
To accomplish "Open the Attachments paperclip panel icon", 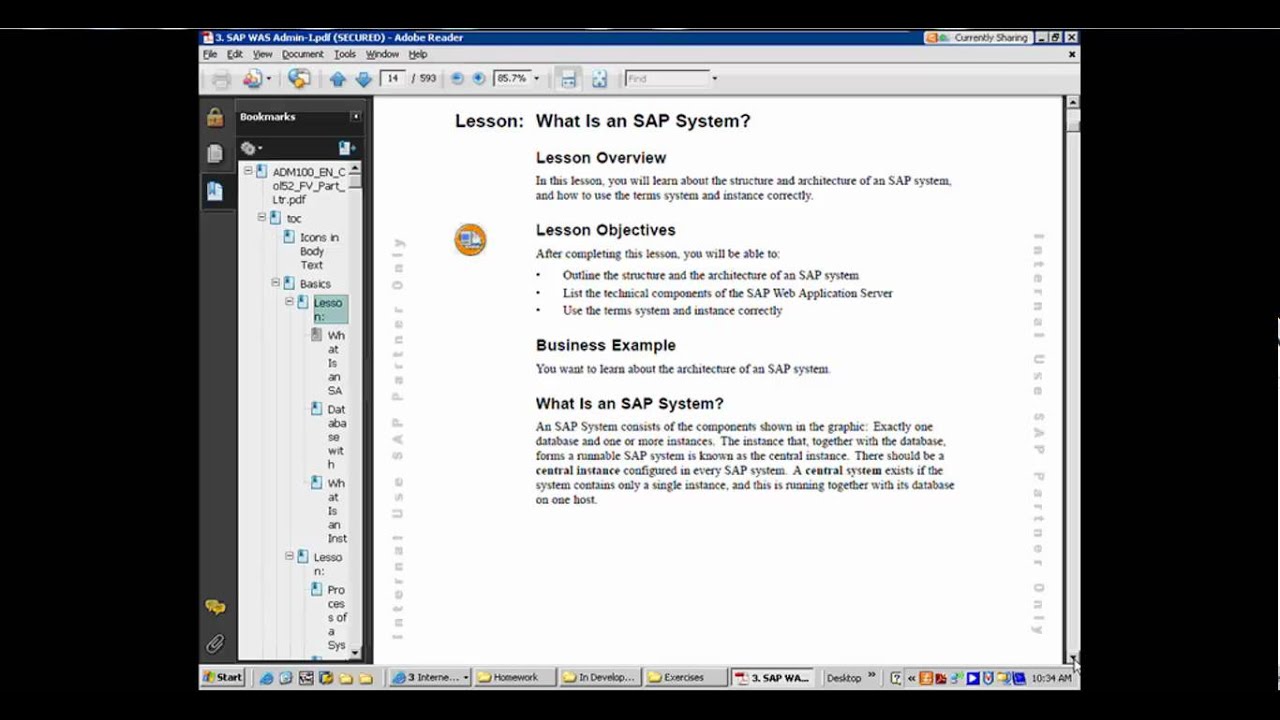I will click(215, 643).
